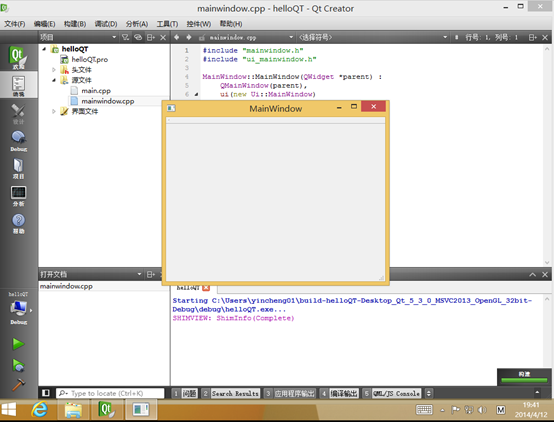
Task: Toggle the sidebar visibility button
Action: tap(46, 393)
